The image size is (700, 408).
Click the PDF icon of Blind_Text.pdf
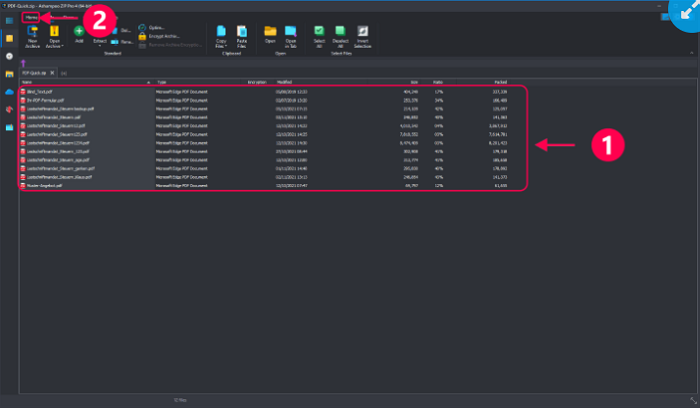23,92
